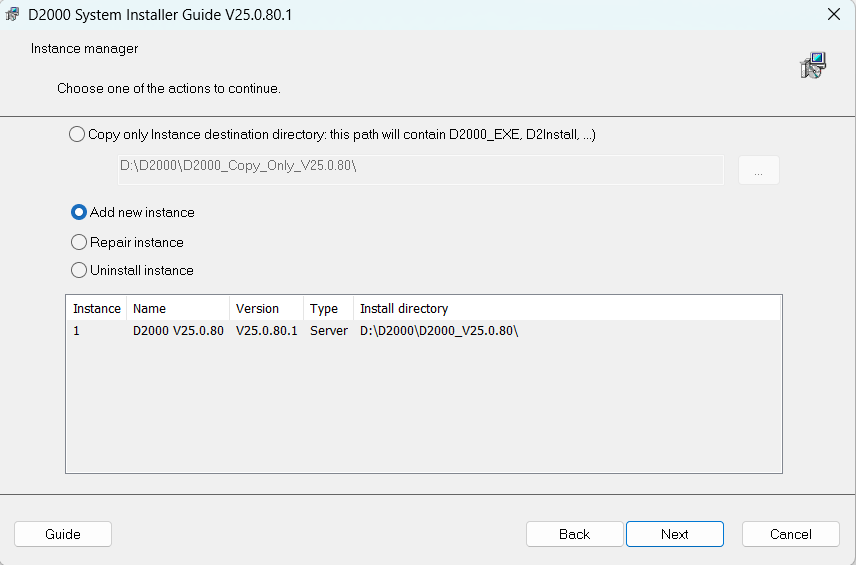This screenshot has width=856, height=565.
Task: Close the D2000 System Installer window
Action: 833,14
